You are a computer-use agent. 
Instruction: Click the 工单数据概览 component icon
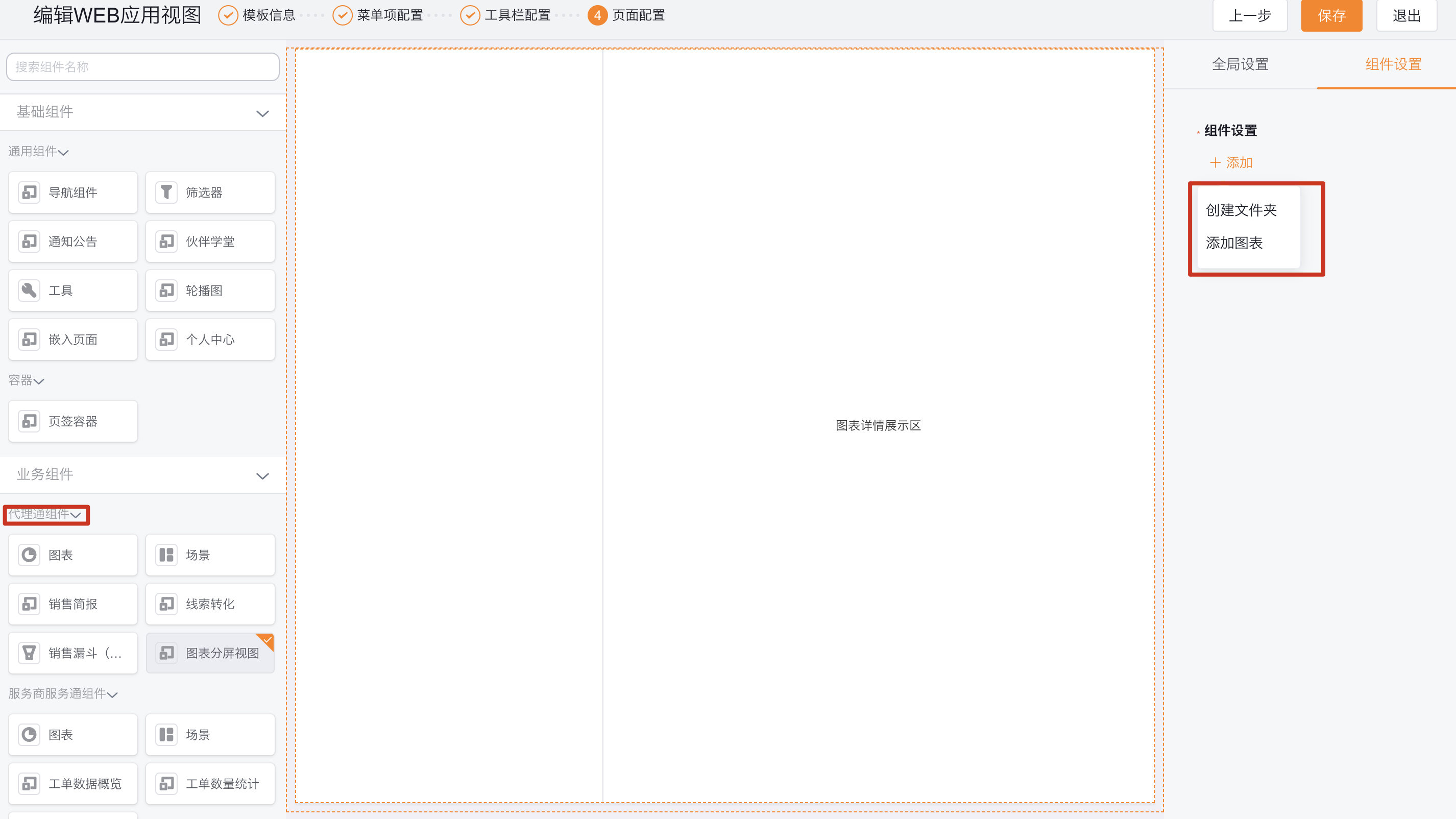point(30,783)
